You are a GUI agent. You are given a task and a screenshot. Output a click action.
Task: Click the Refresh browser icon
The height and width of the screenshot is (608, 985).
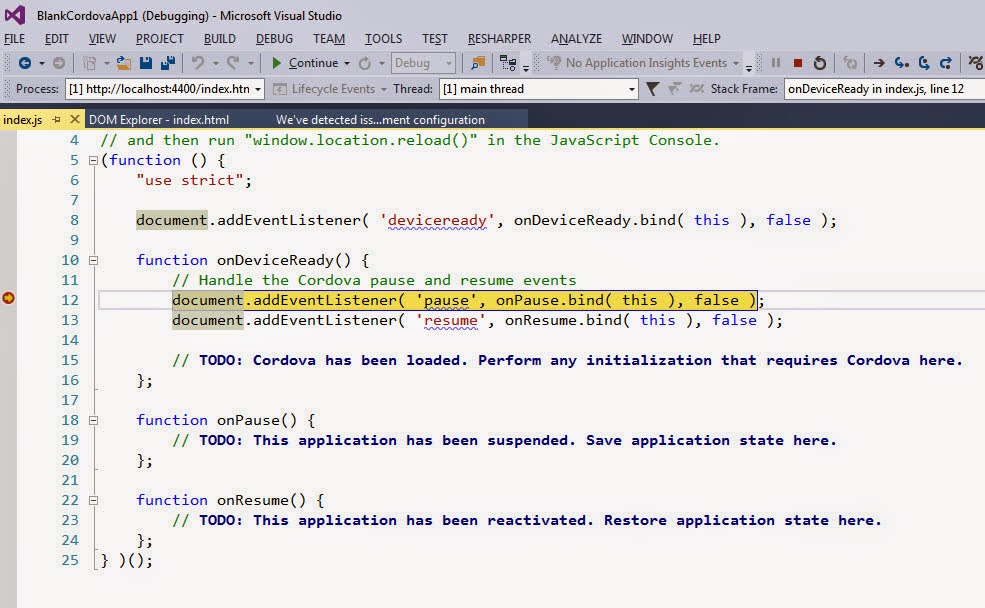[365, 63]
